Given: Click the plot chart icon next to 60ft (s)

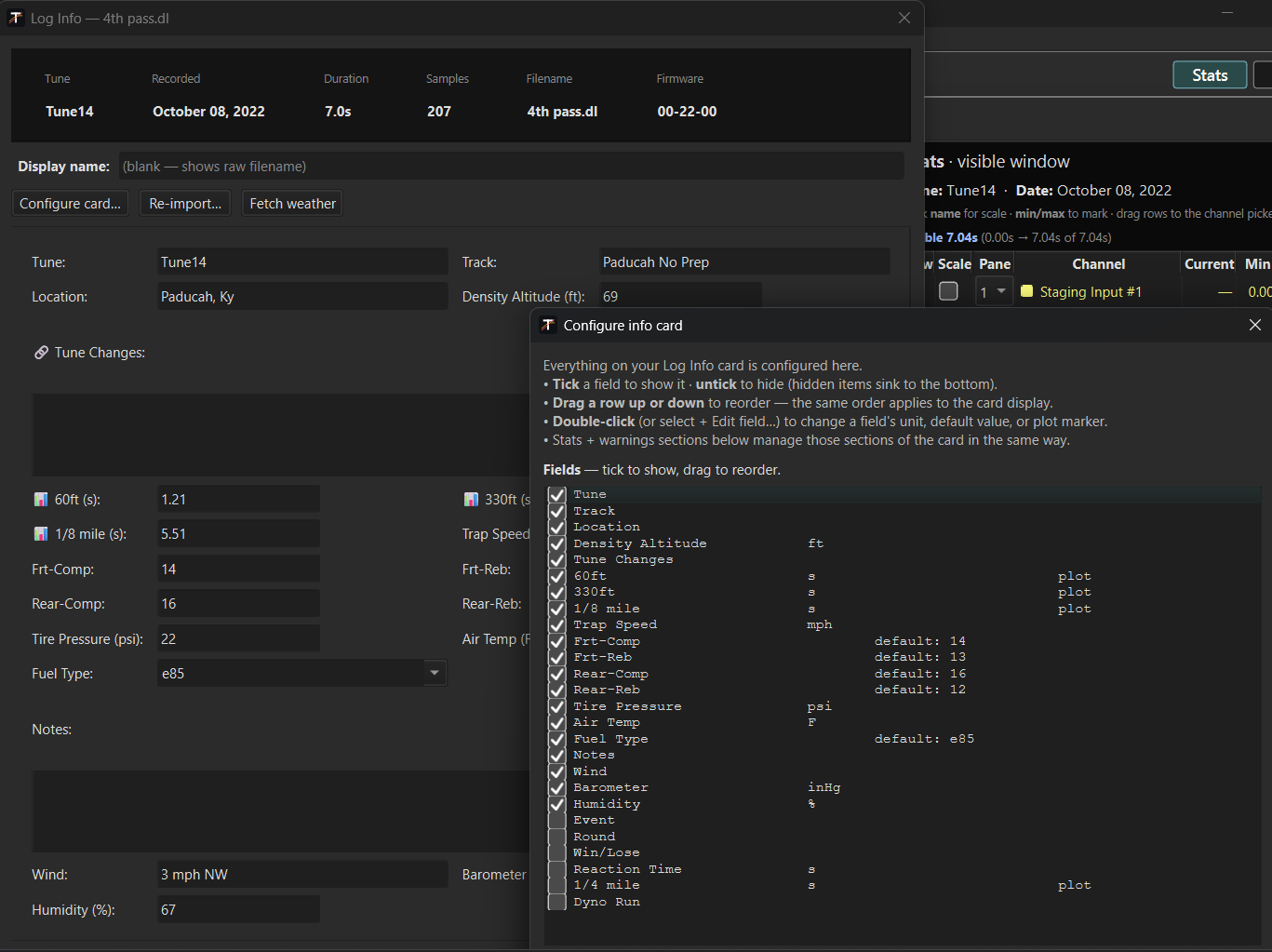Looking at the screenshot, I should click(41, 500).
